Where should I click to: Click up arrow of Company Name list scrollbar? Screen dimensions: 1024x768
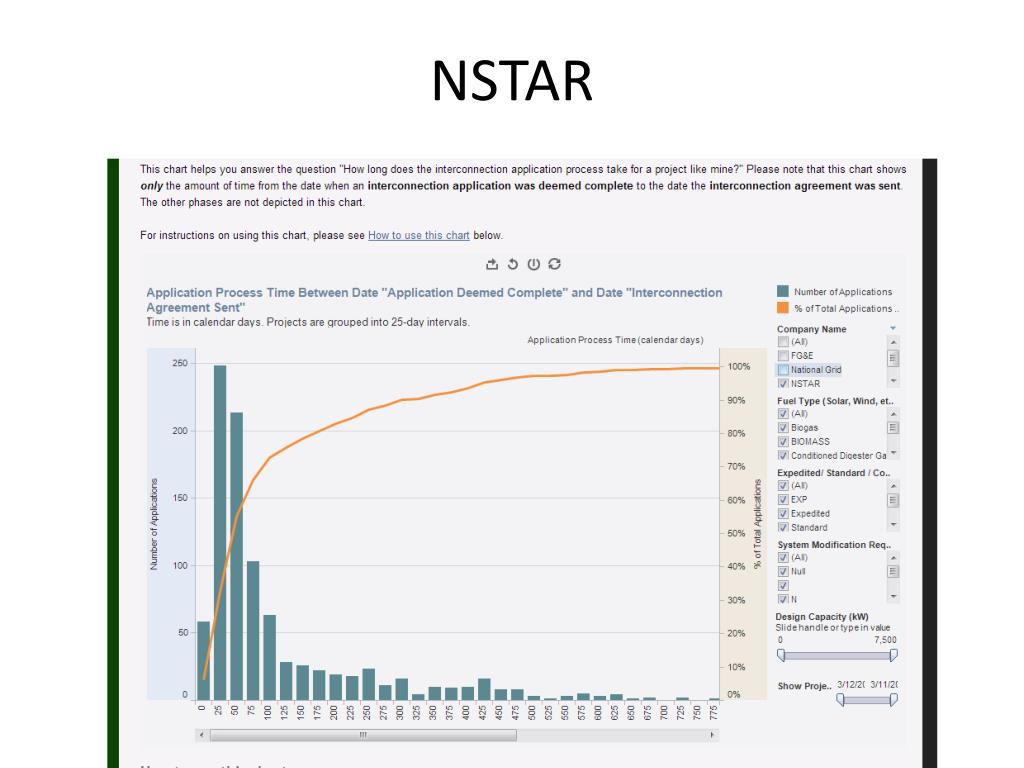893,342
